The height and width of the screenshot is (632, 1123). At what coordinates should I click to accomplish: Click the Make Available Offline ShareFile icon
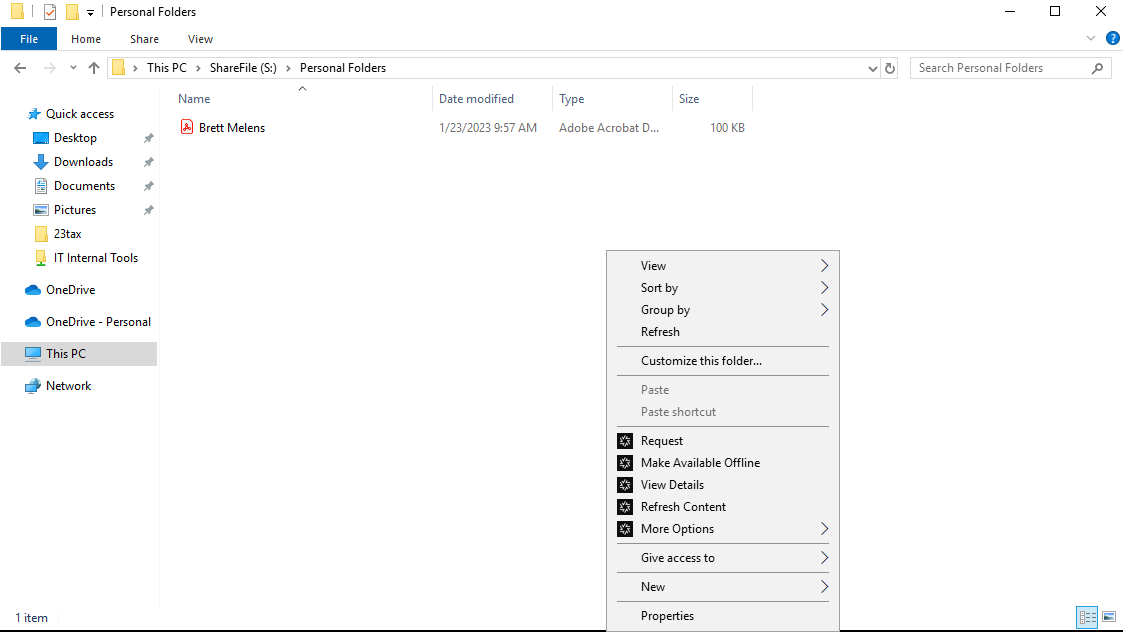click(x=624, y=462)
